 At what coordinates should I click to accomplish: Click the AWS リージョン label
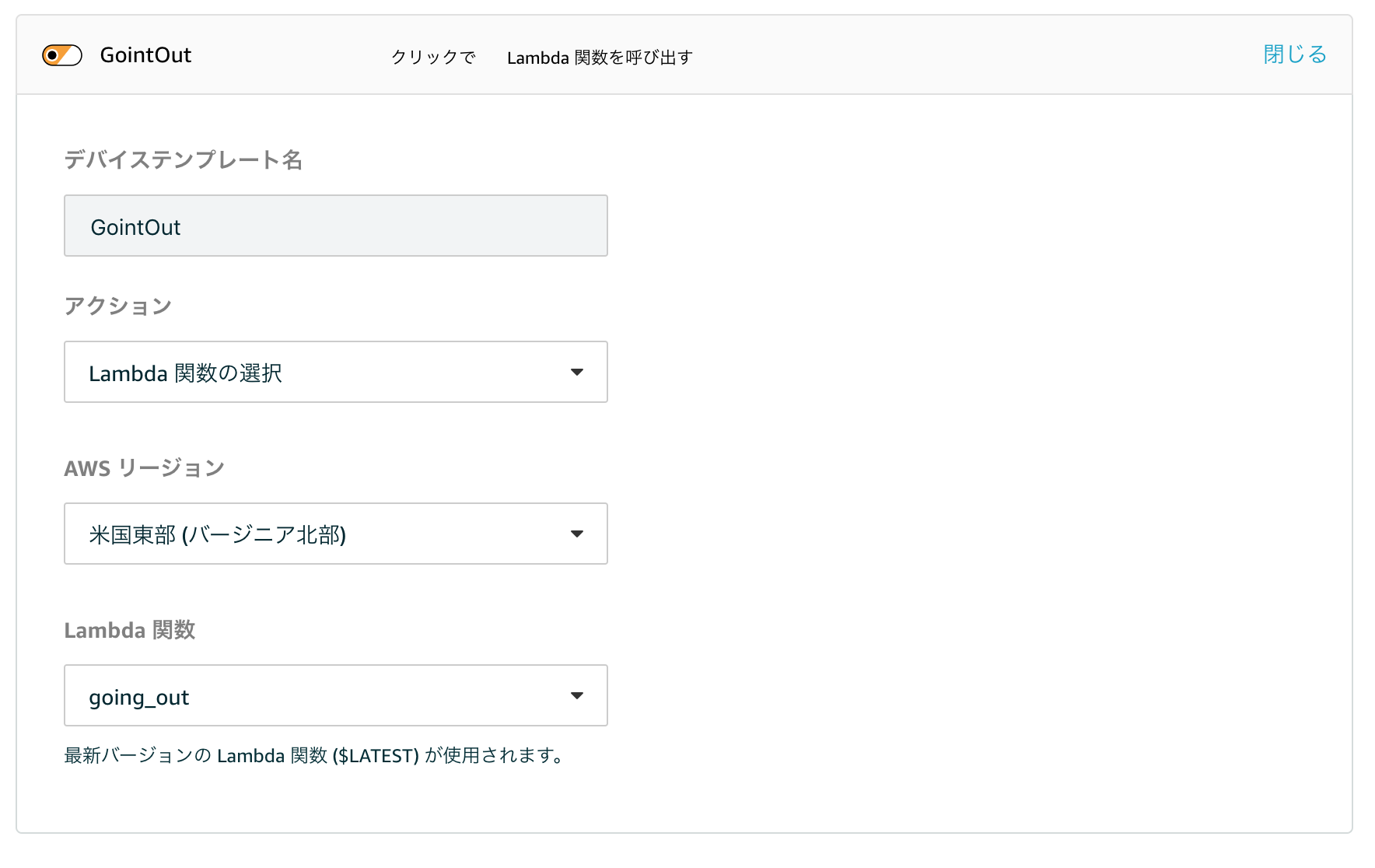click(145, 467)
